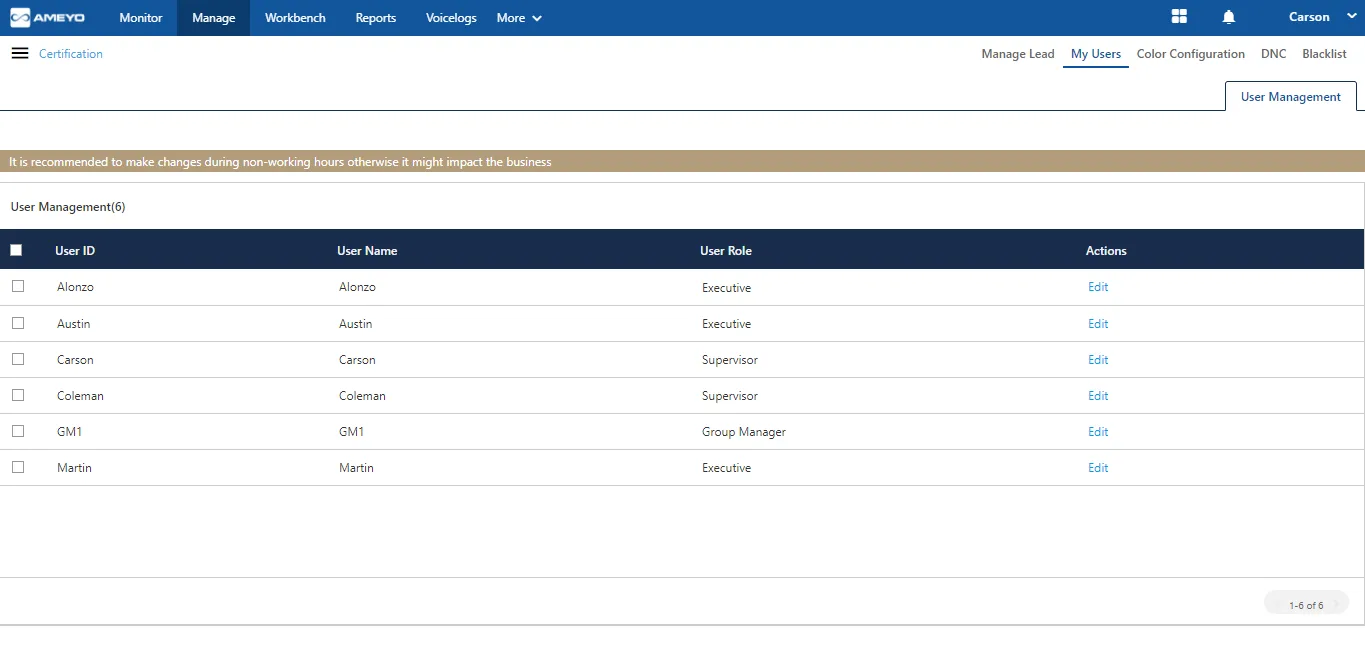Open the Manage menu

[214, 18]
